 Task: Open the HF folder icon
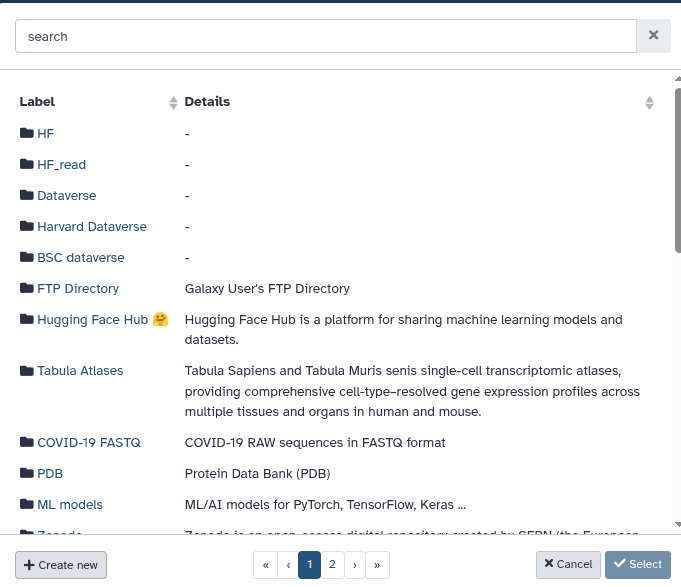tap(26, 133)
